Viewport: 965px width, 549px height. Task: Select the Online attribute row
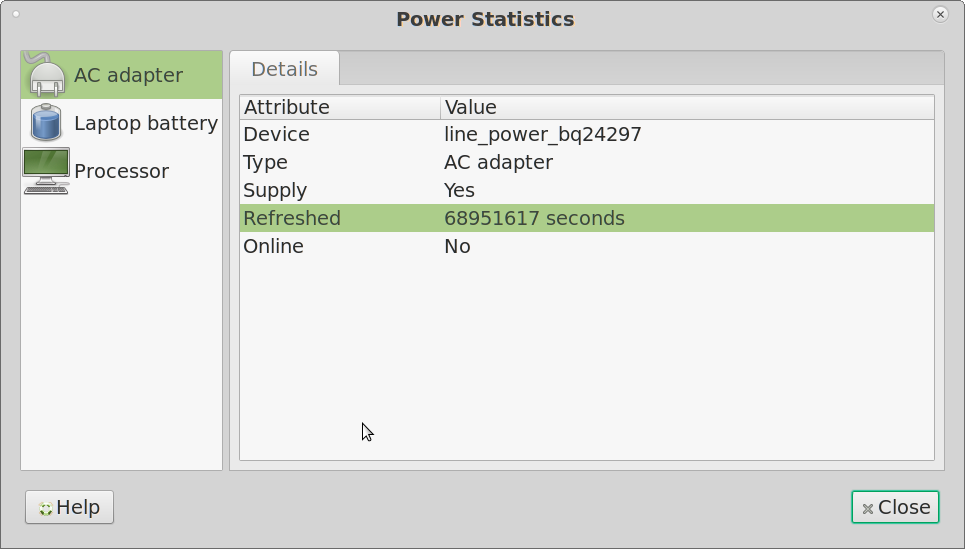pyautogui.click(x=273, y=246)
